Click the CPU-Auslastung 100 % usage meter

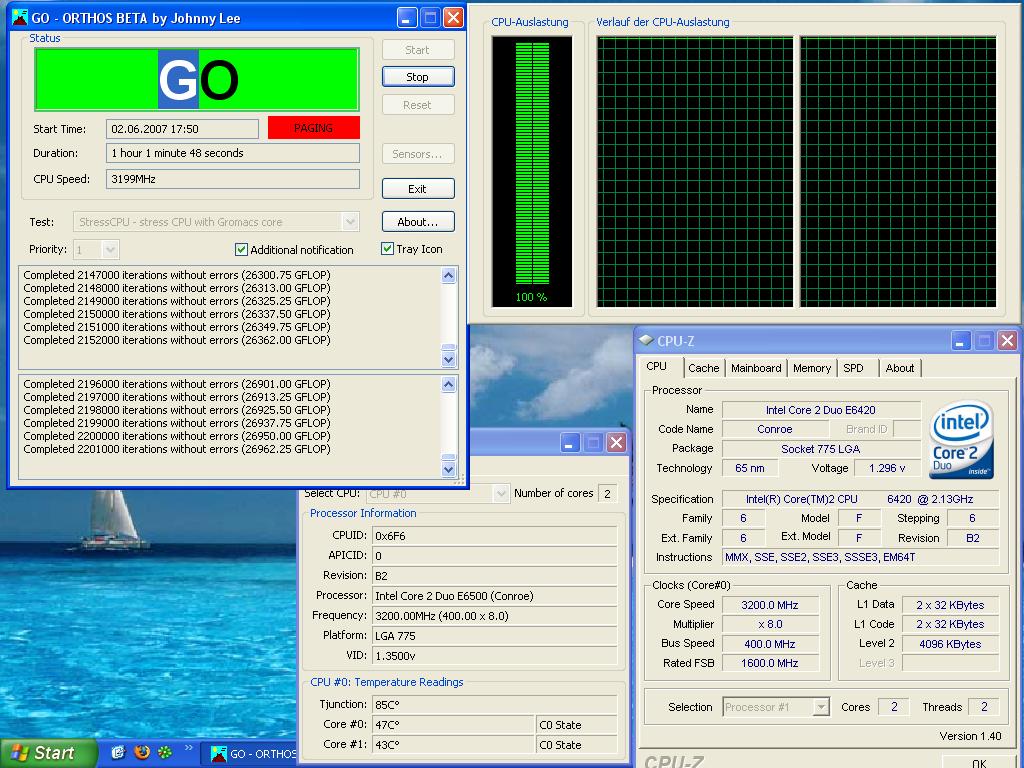(532, 171)
